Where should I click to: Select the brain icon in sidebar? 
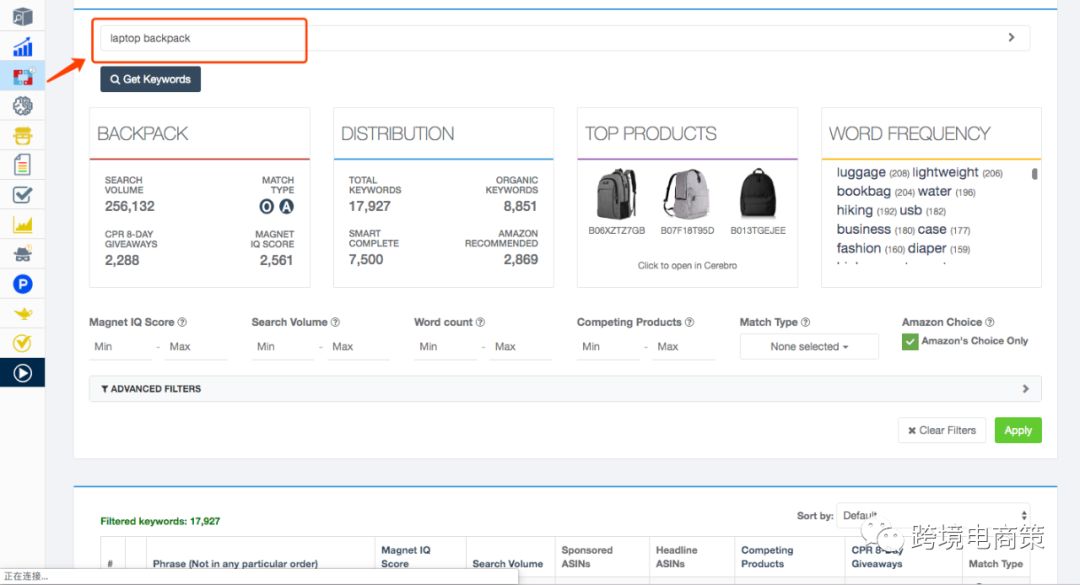[22, 105]
